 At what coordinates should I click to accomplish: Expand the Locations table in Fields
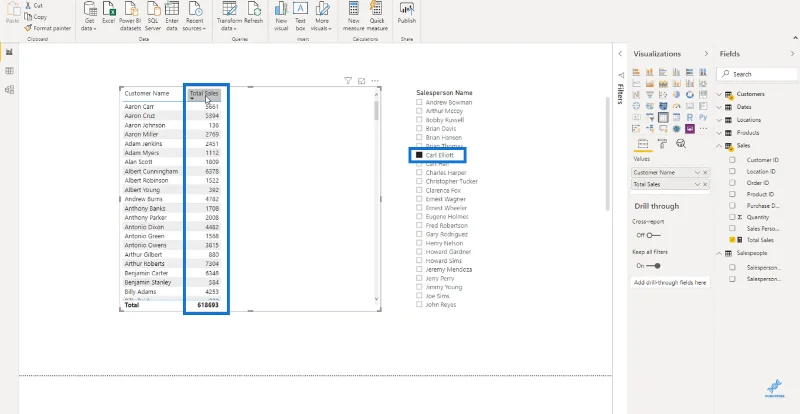719,120
